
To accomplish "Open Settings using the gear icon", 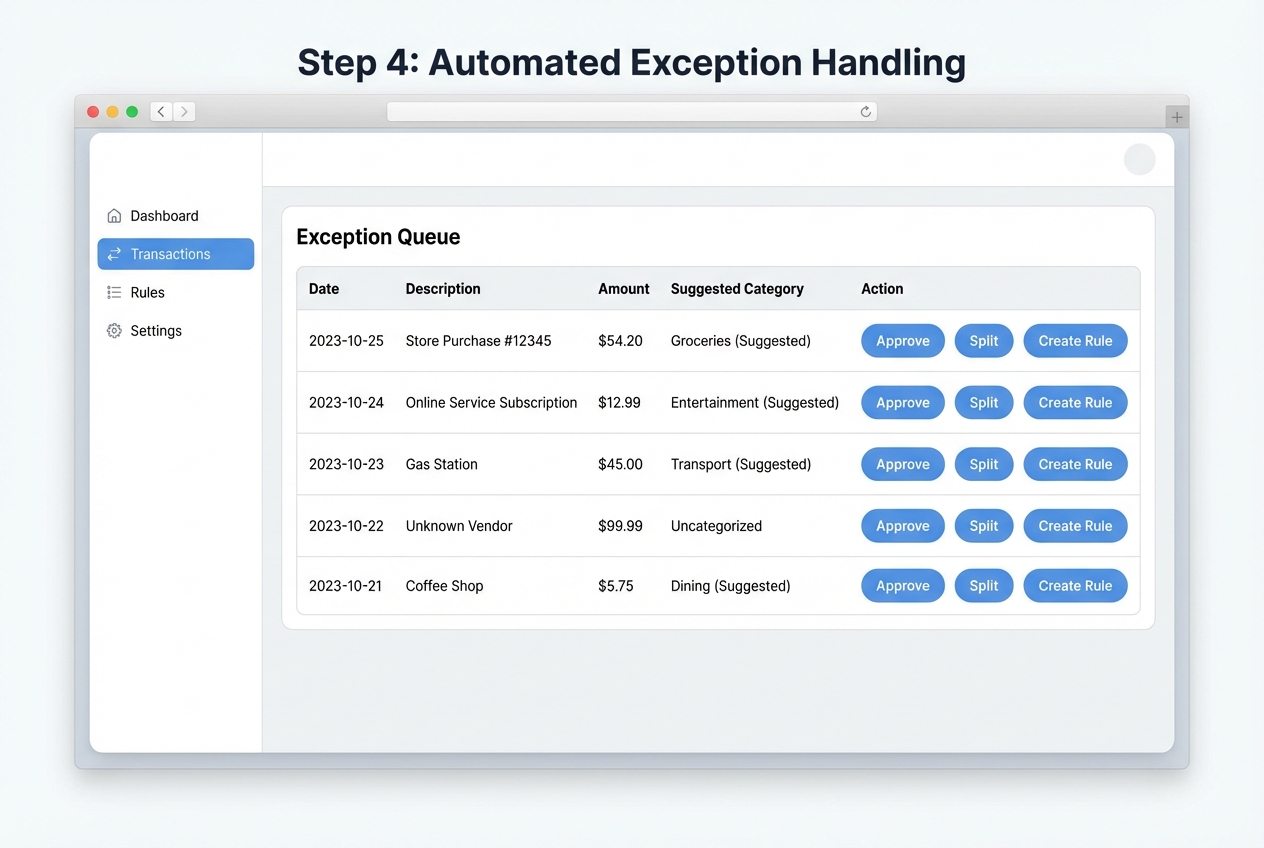I will pos(113,330).
